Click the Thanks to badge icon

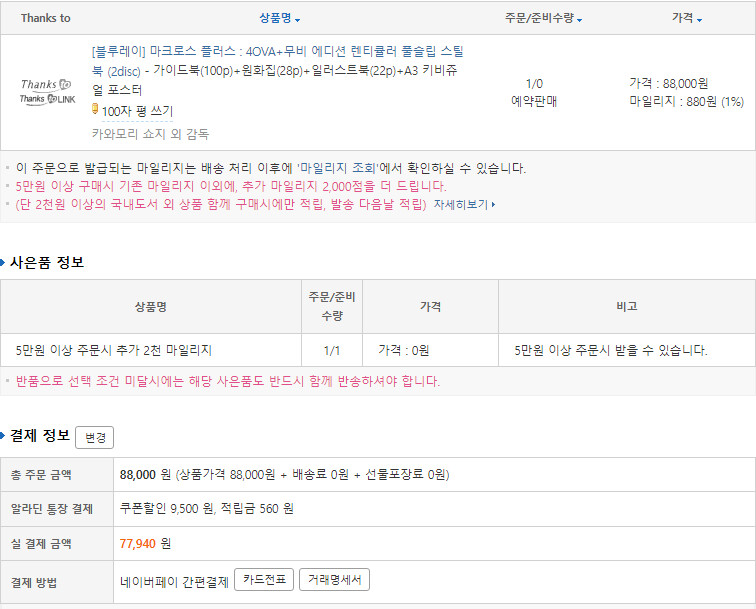click(45, 84)
